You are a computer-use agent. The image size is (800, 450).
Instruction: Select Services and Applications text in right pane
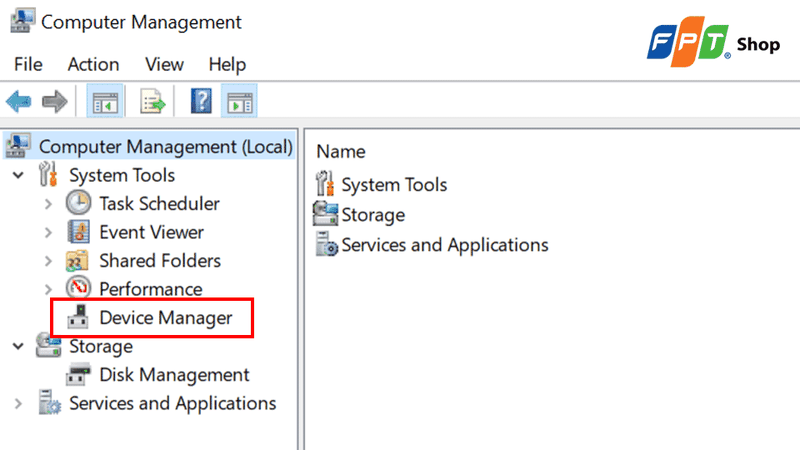point(445,245)
